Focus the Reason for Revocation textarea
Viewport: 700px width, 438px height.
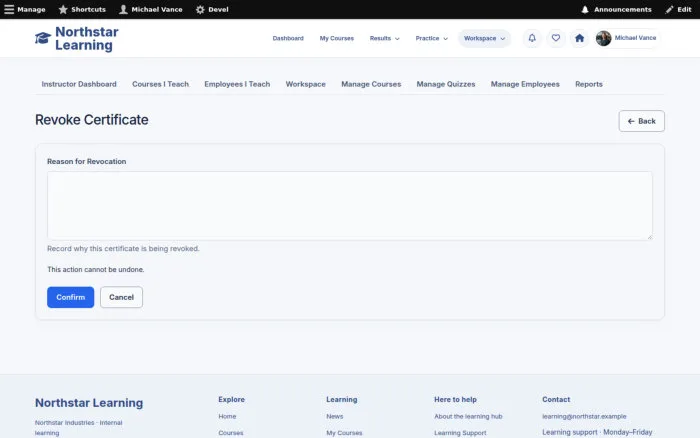[x=350, y=206]
